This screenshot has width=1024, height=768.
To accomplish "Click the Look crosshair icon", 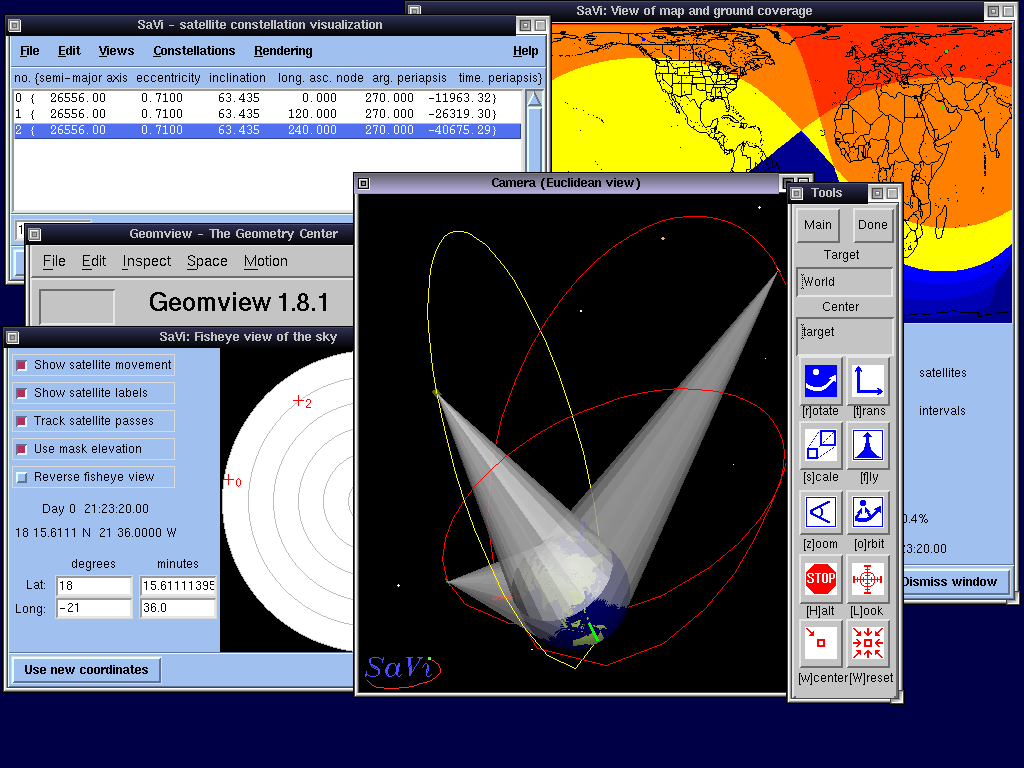I will click(868, 578).
